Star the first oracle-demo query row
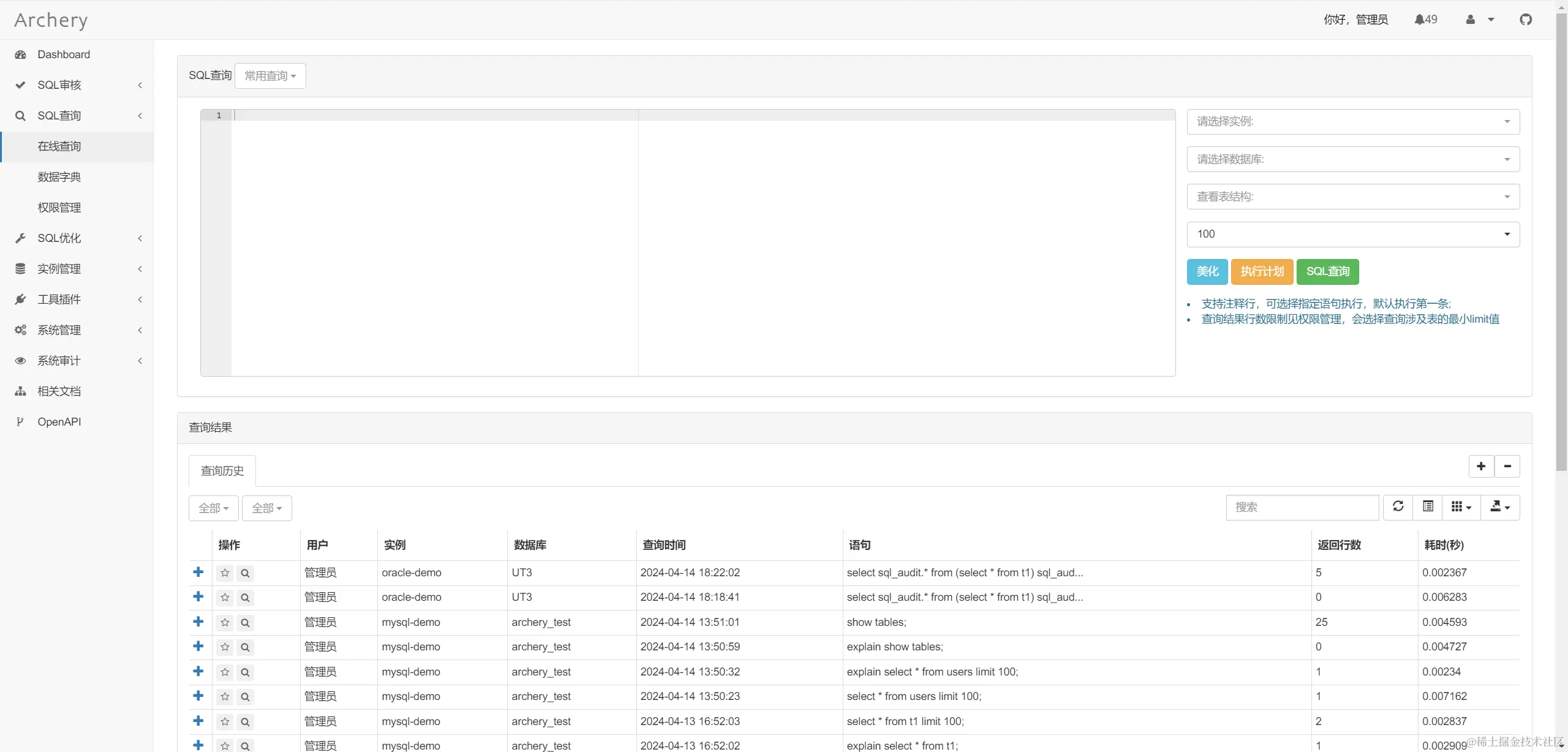This screenshot has height=752, width=1568. (x=225, y=573)
